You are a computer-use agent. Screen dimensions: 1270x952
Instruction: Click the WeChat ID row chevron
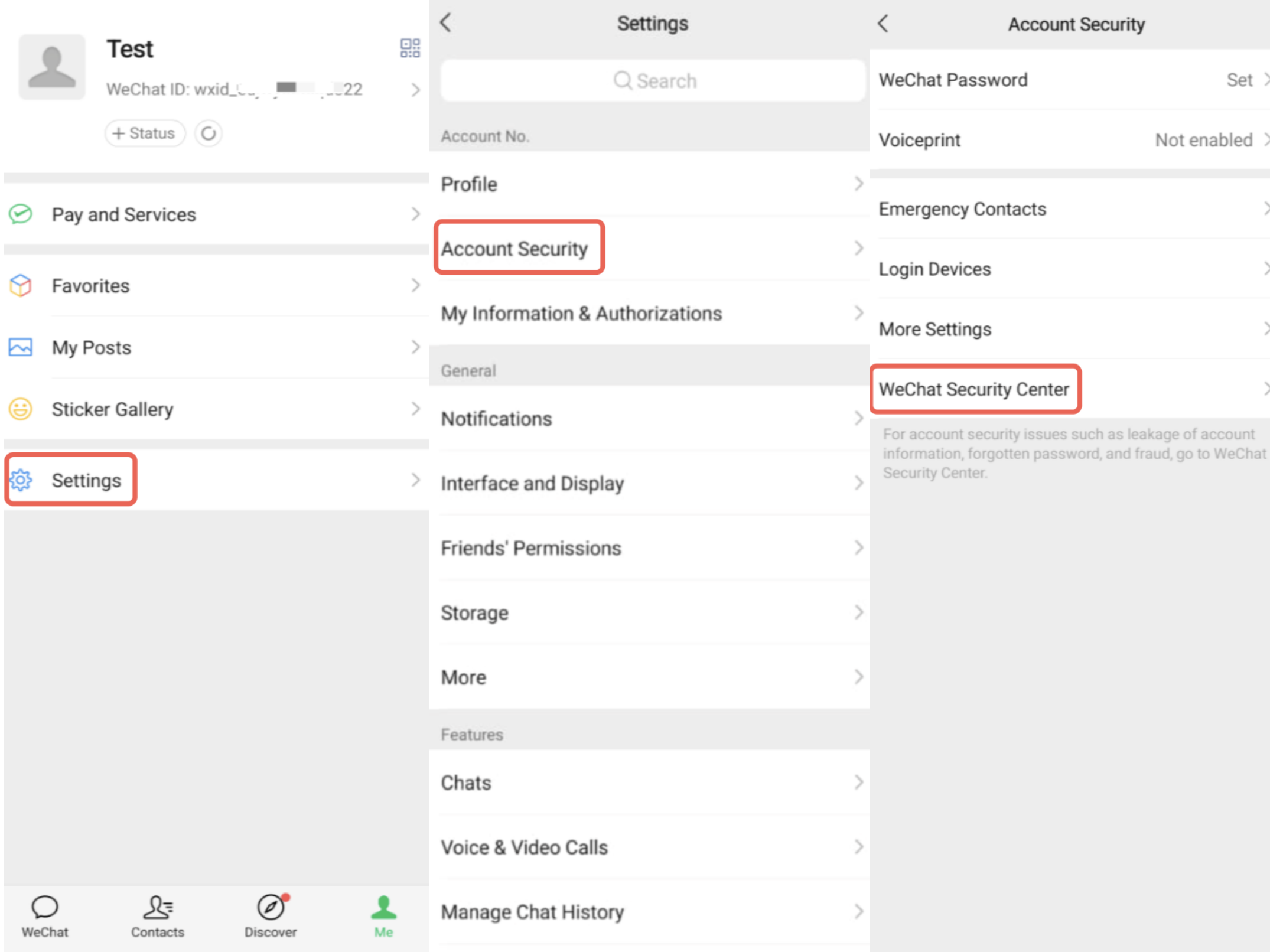[x=416, y=90]
